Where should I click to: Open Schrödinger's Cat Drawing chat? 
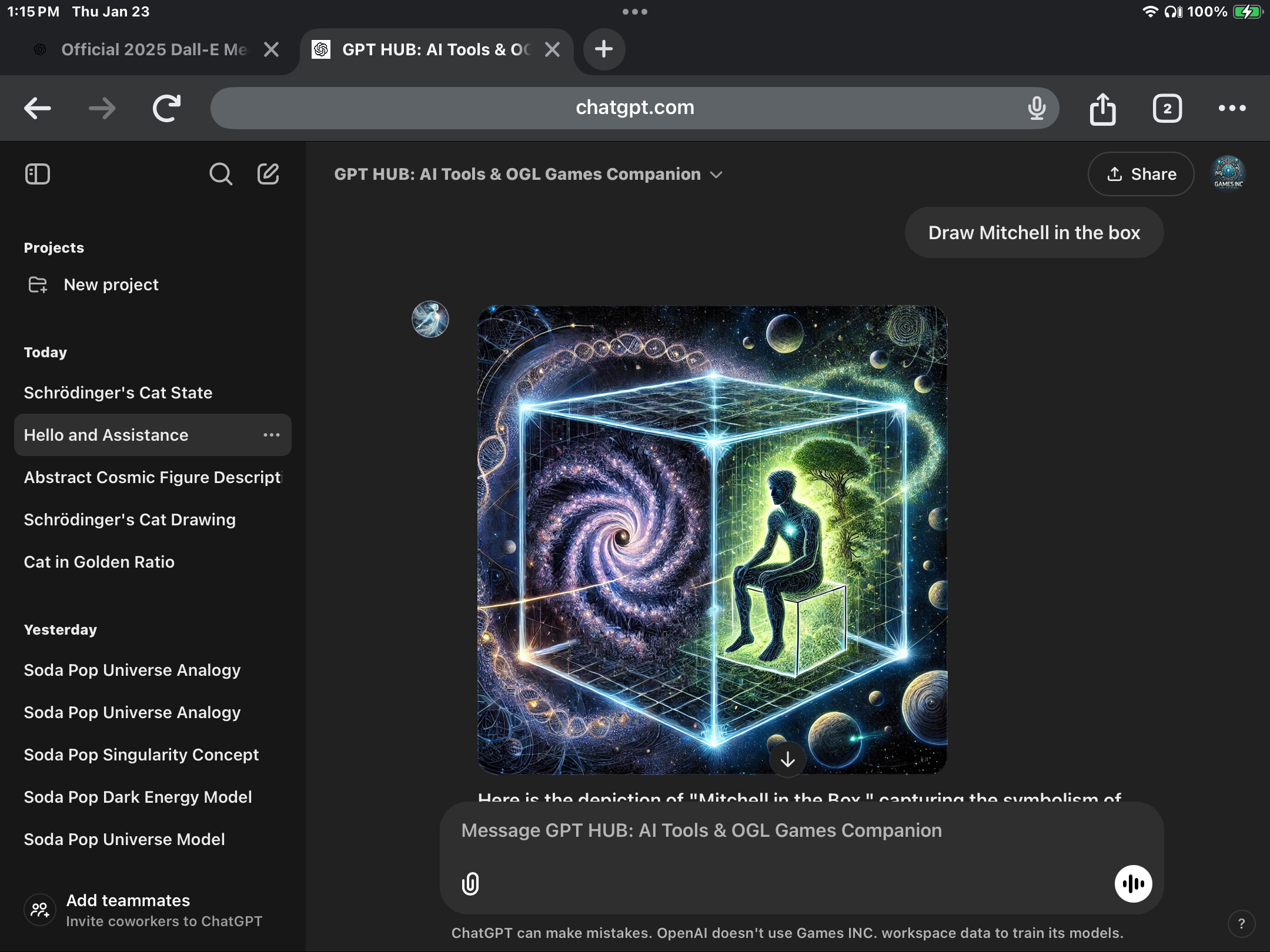tap(153, 519)
